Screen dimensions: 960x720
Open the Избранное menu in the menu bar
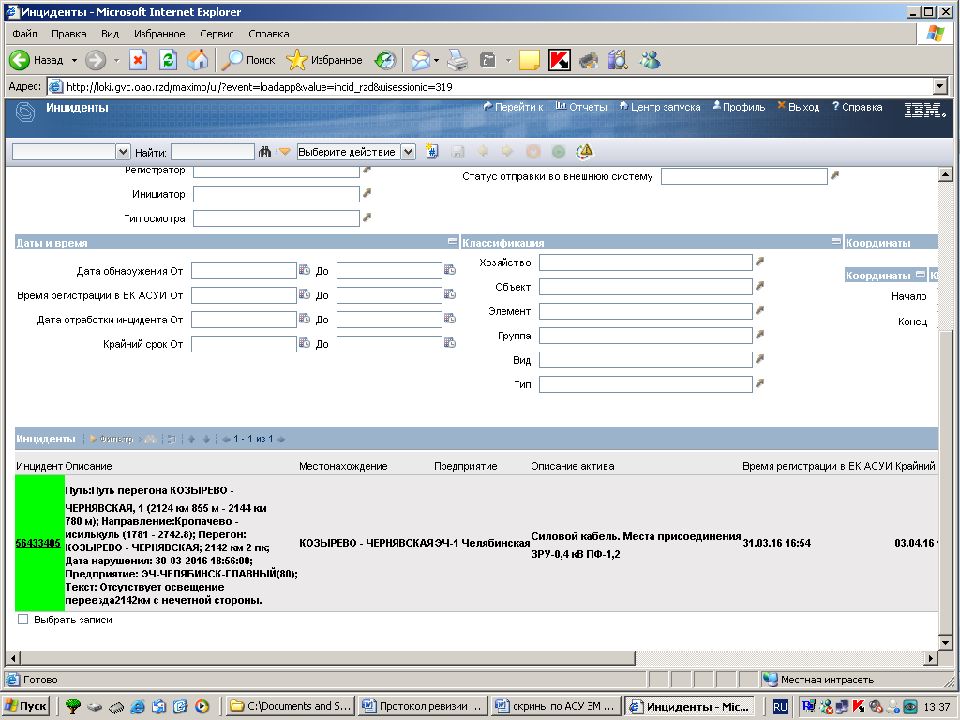[159, 34]
